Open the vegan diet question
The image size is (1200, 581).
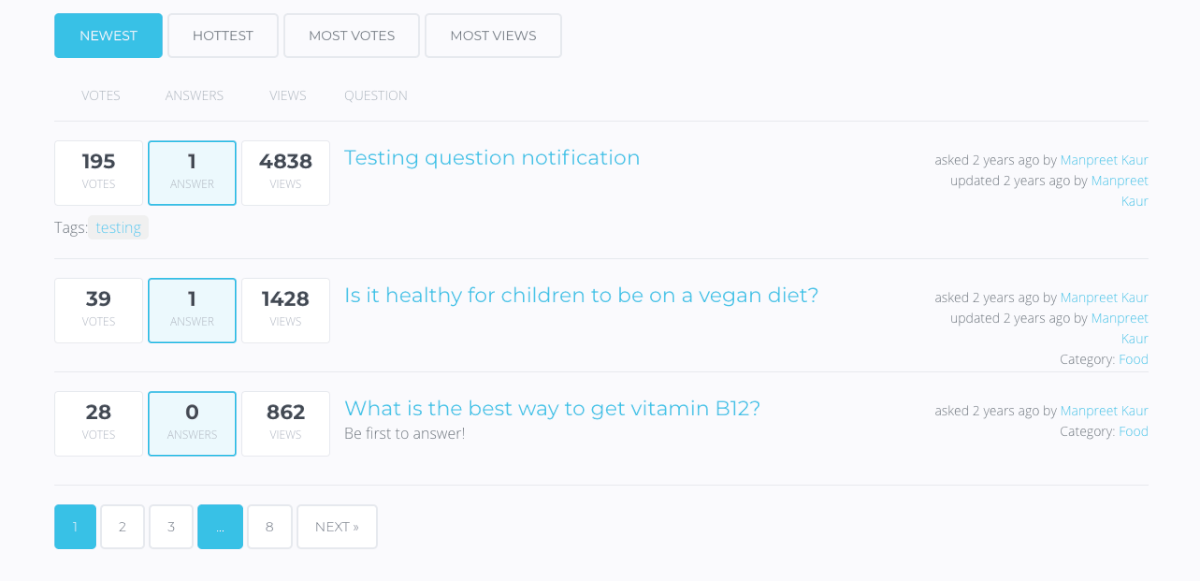[580, 295]
